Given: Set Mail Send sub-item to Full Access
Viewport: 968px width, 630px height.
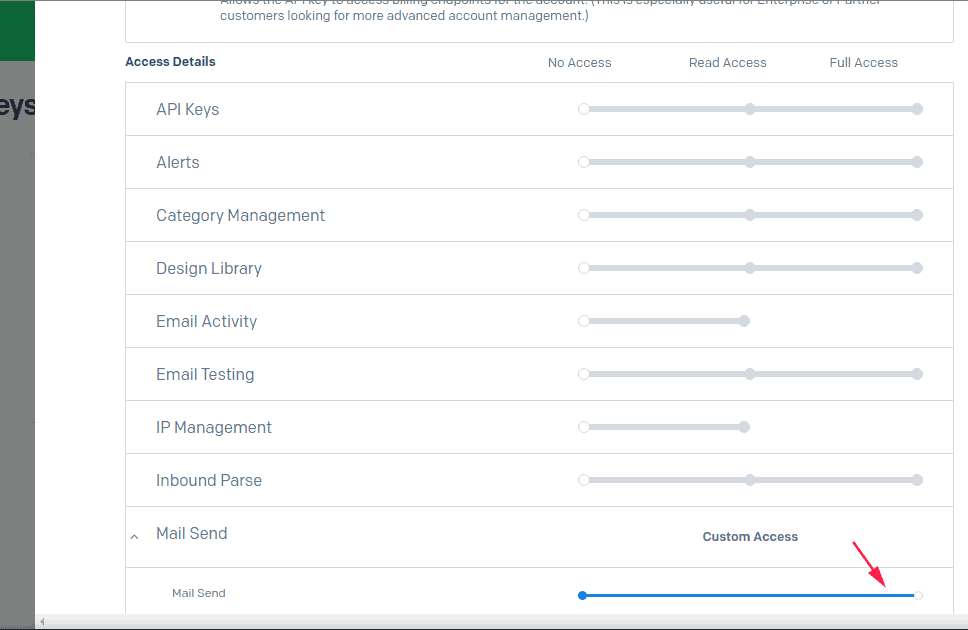Looking at the screenshot, I should [x=919, y=595].
